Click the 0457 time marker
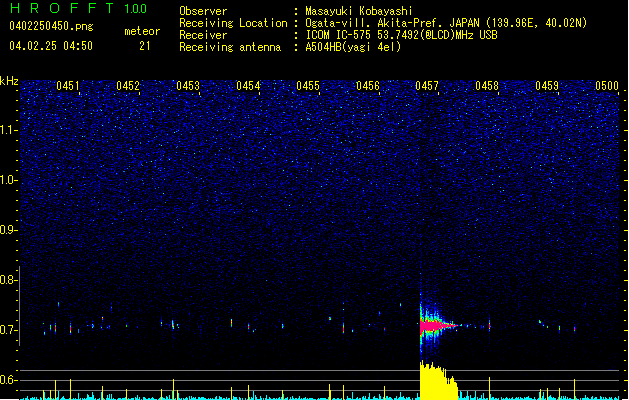 tap(427, 85)
